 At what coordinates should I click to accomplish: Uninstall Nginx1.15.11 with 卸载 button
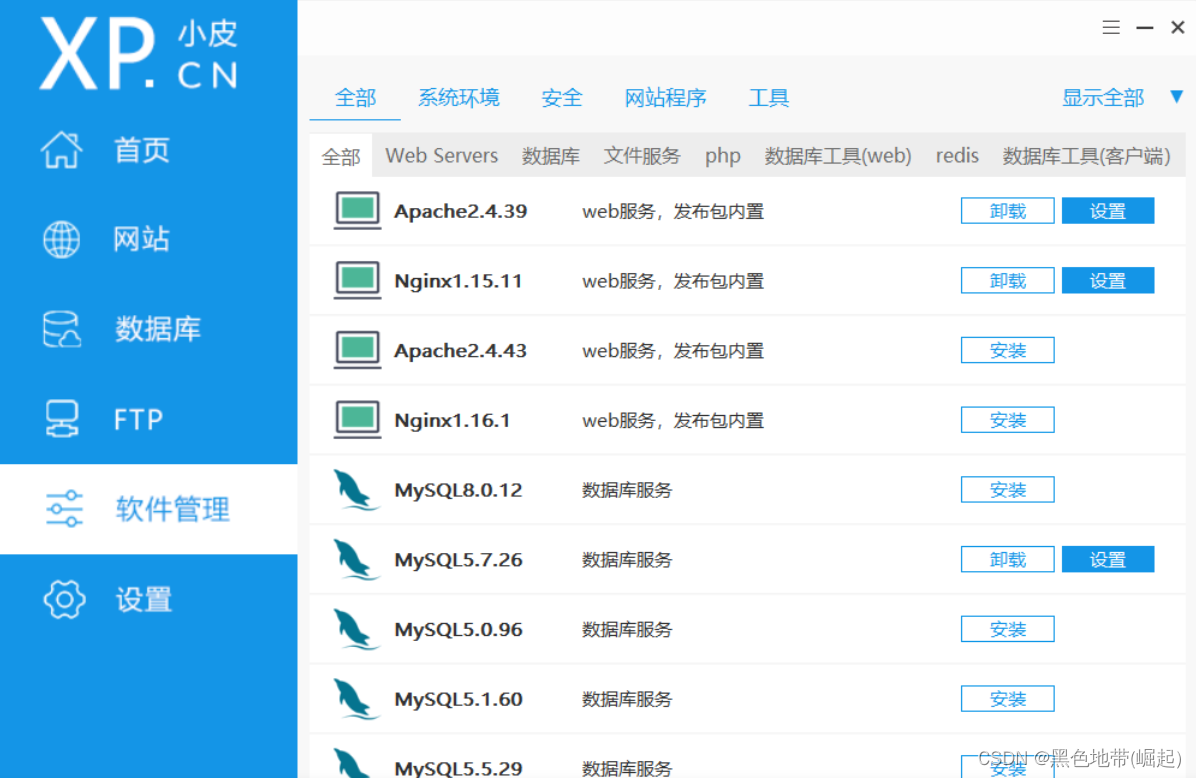pos(1008,281)
